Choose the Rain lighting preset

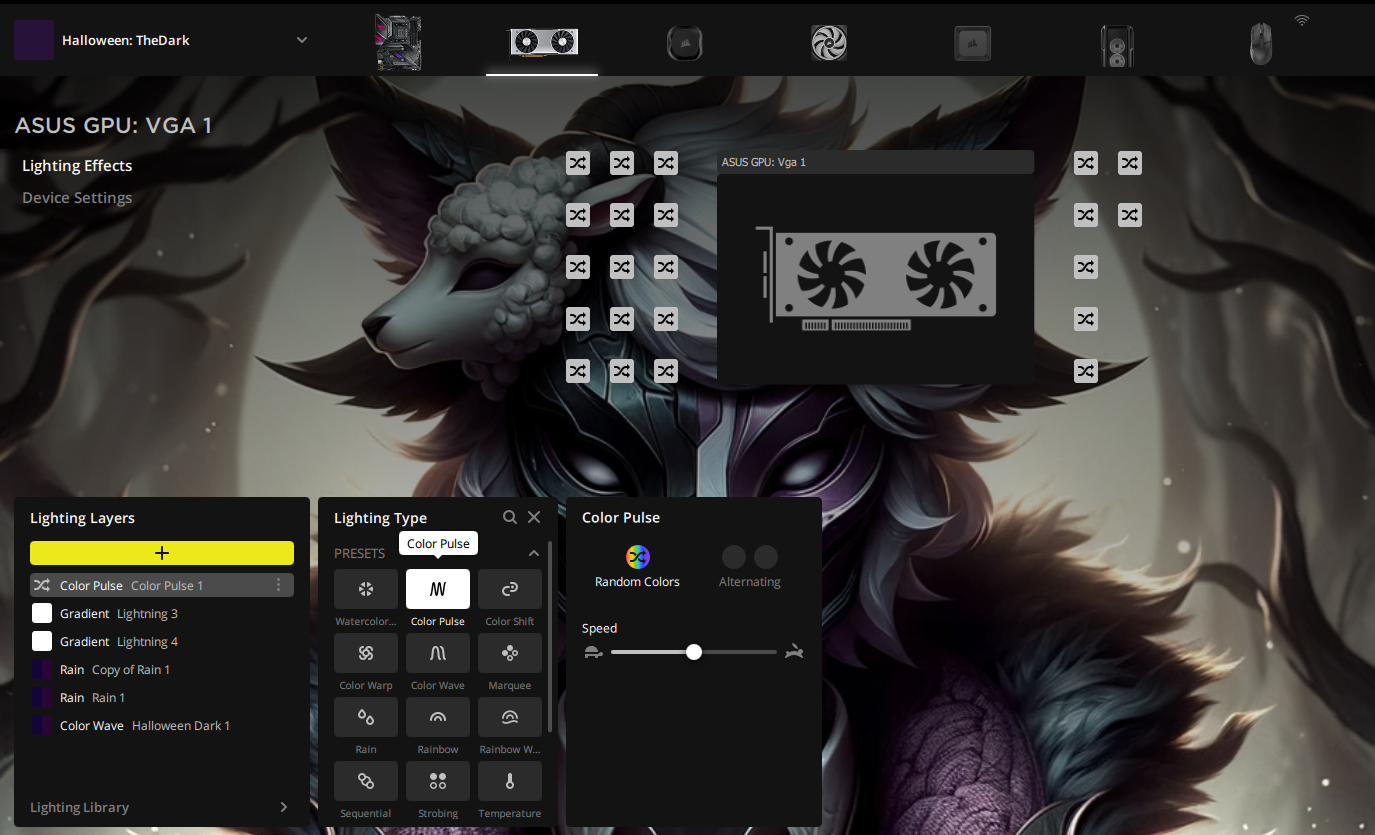tap(366, 717)
